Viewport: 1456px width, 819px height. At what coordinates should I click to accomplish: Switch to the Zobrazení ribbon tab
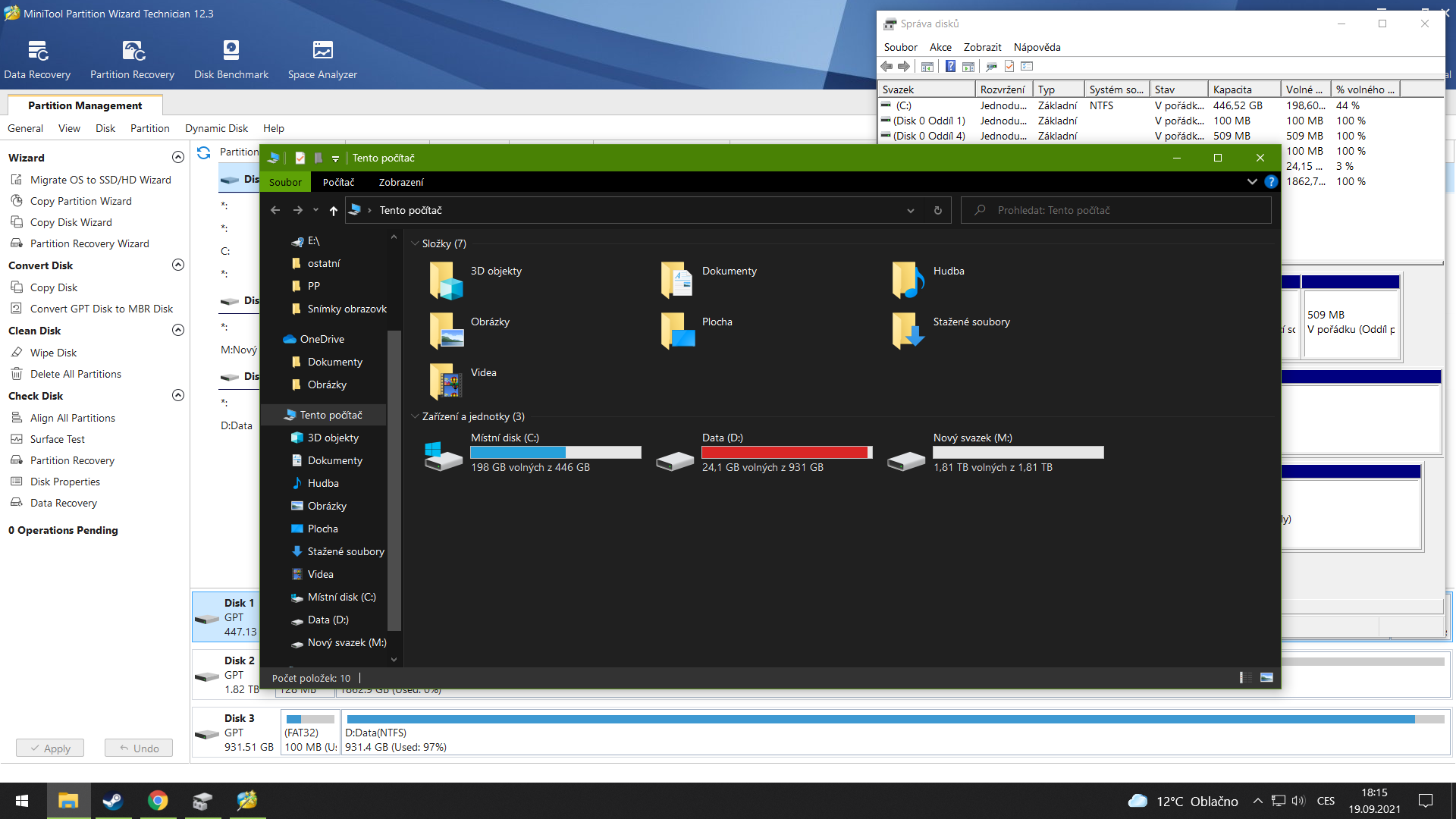(x=400, y=182)
